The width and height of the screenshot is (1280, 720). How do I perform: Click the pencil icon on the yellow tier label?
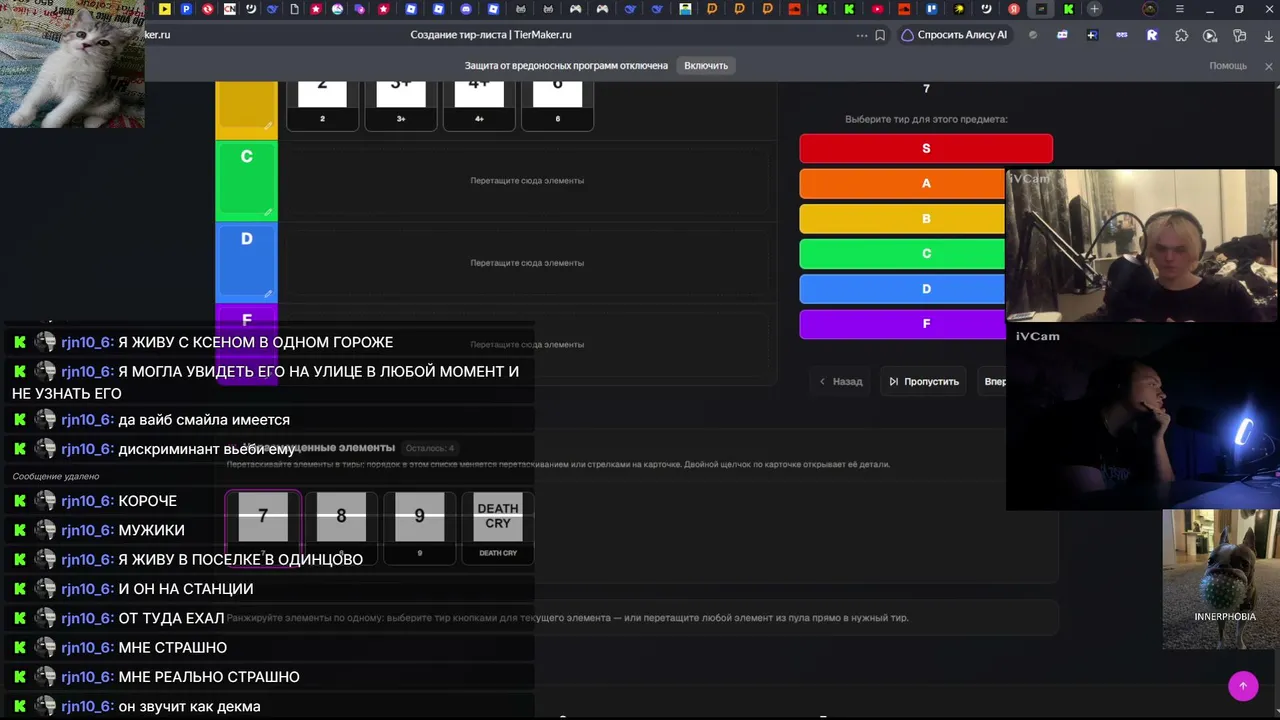[x=267, y=126]
